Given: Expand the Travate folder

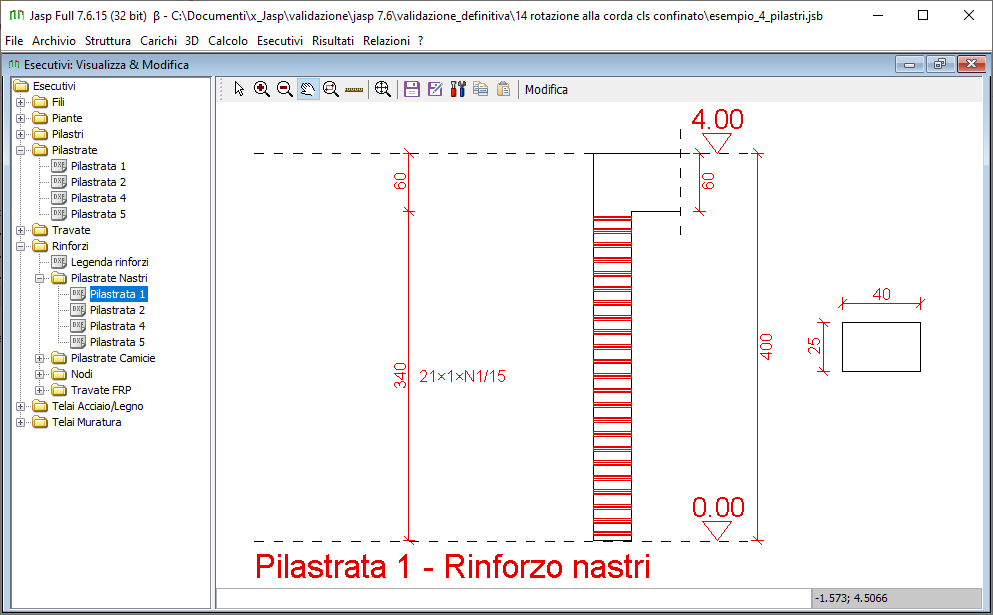Looking at the screenshot, I should [20, 230].
